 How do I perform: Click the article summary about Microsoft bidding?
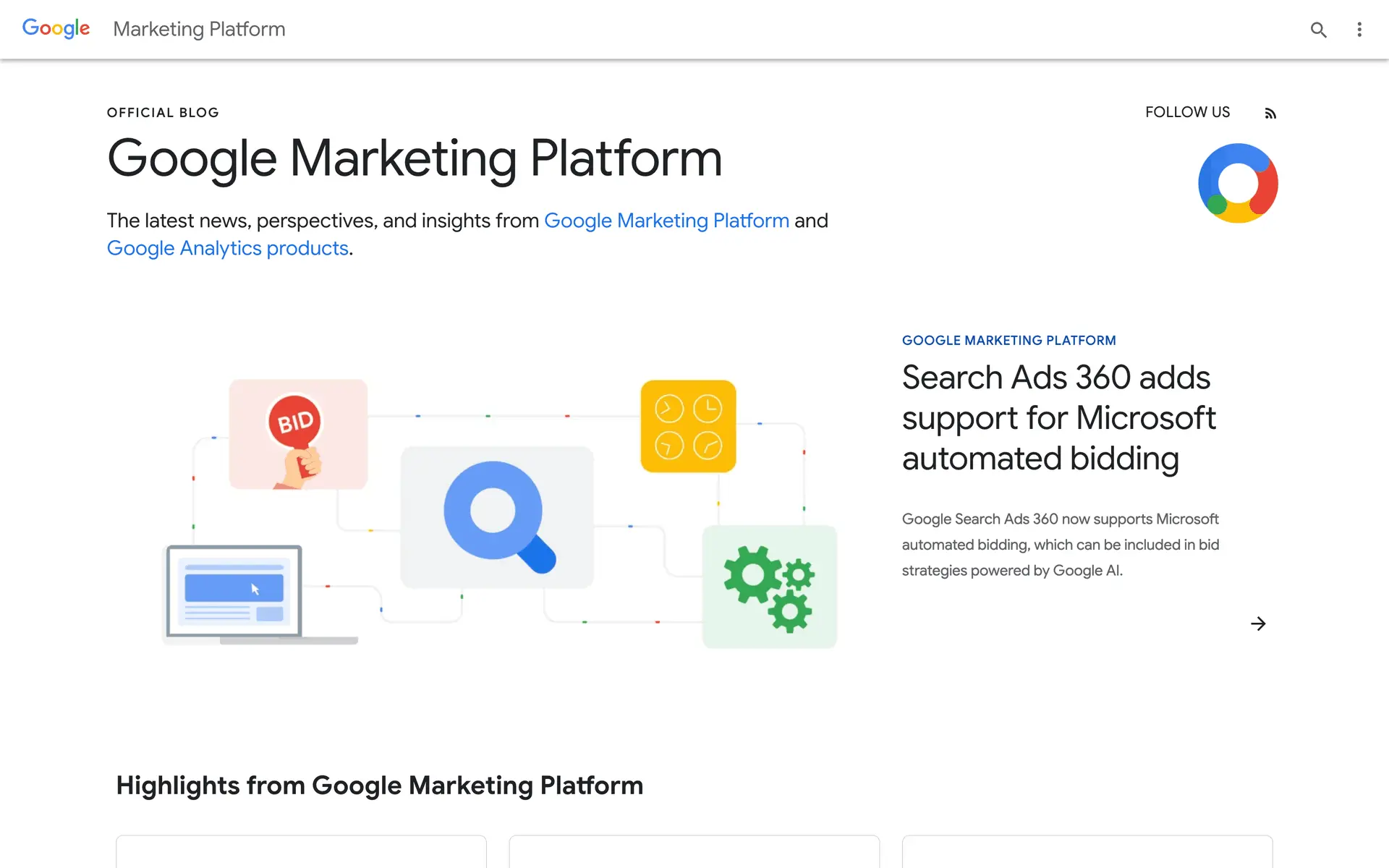point(1060,545)
